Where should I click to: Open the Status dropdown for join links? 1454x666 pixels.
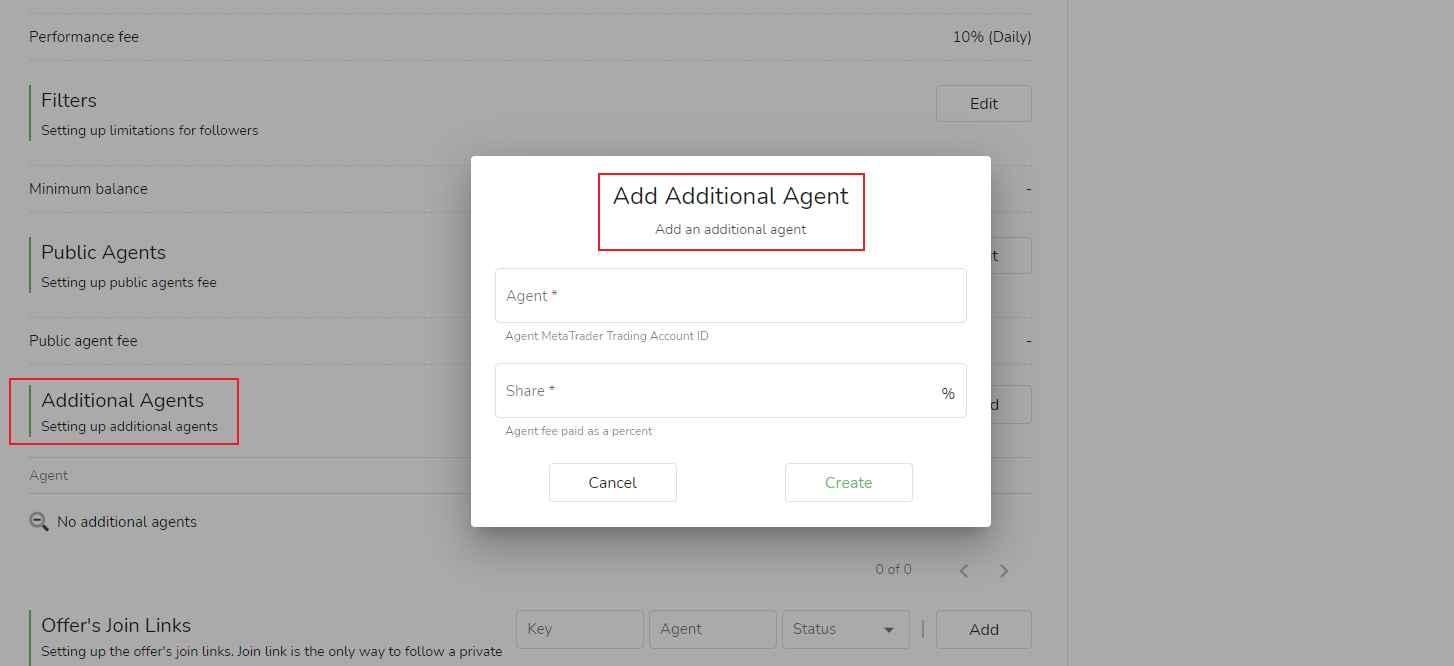click(x=844, y=629)
